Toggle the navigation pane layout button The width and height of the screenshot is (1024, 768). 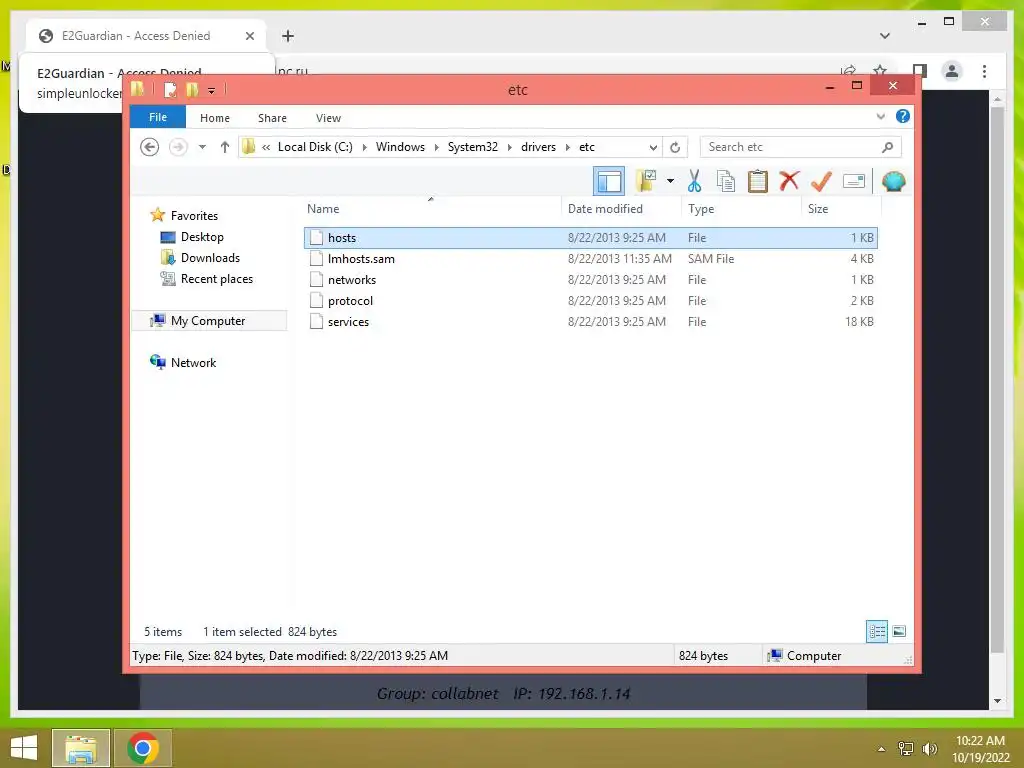609,182
